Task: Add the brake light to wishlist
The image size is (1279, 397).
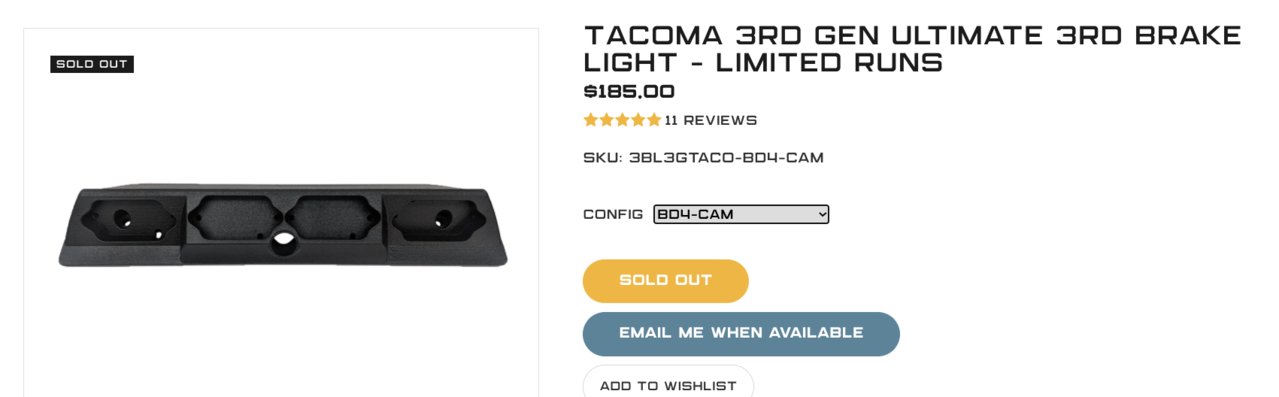Action: point(668,385)
